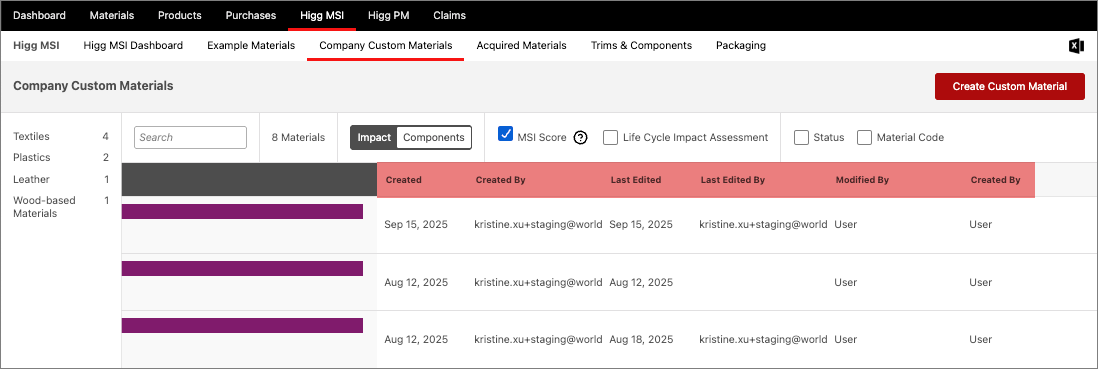Go to Materials in top navigation
Viewport: 1098px width, 369px height.
click(112, 15)
